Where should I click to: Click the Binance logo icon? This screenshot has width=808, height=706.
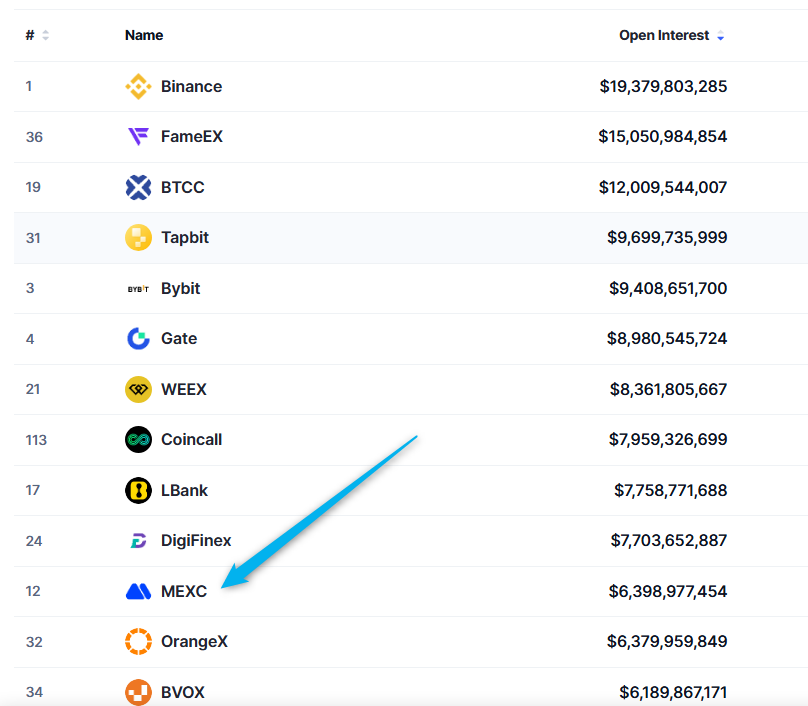point(138,86)
